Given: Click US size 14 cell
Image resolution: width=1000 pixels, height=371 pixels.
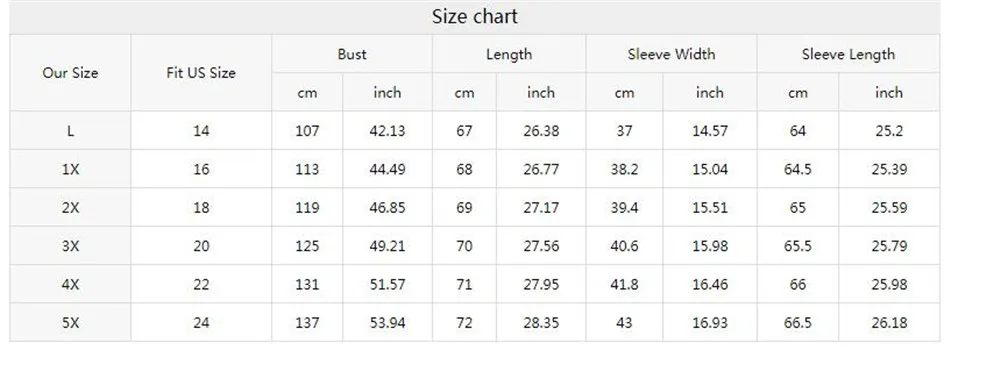Looking at the screenshot, I should pos(201,131).
